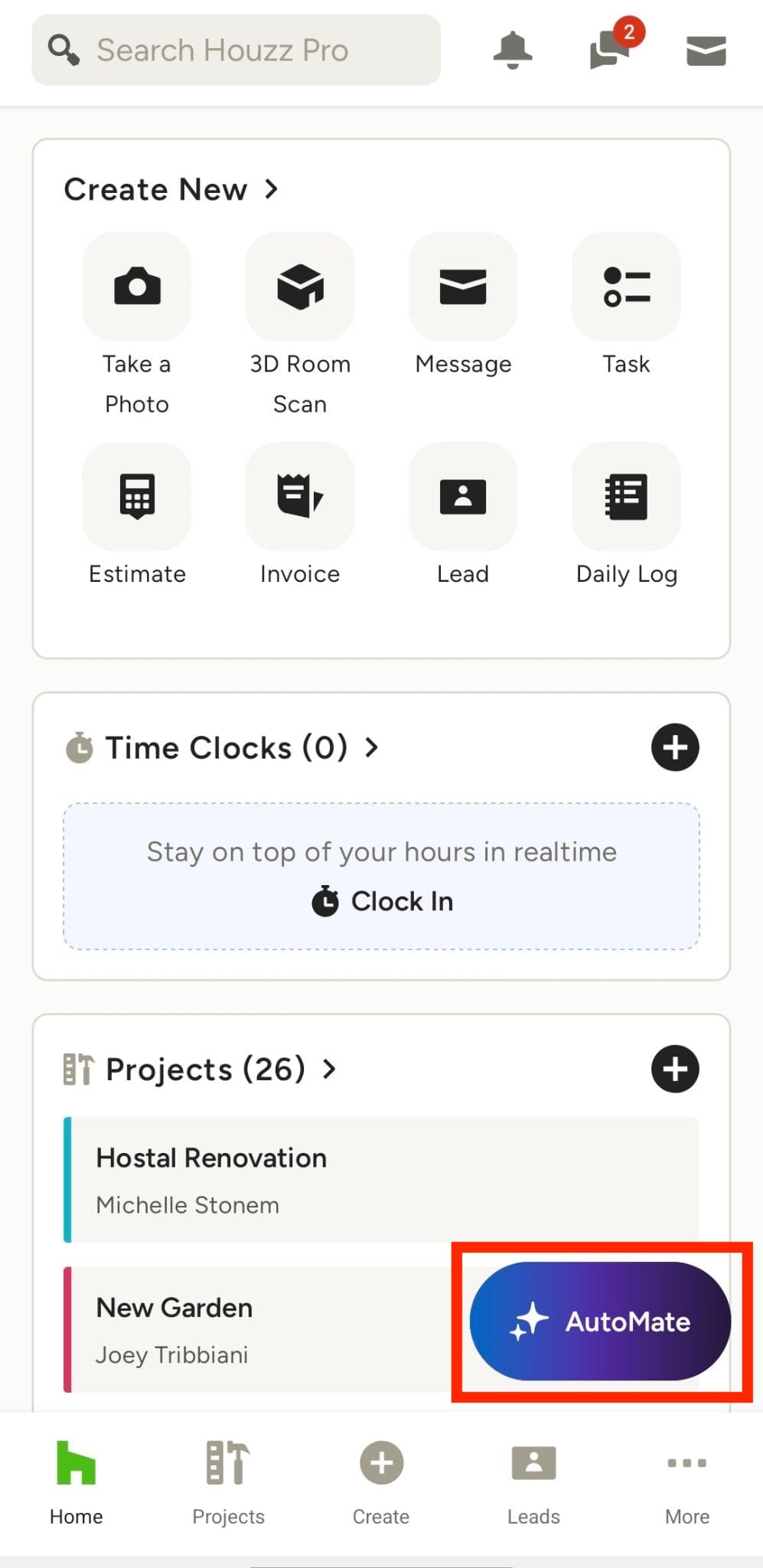Add a new Lead from shortcuts

point(463,496)
